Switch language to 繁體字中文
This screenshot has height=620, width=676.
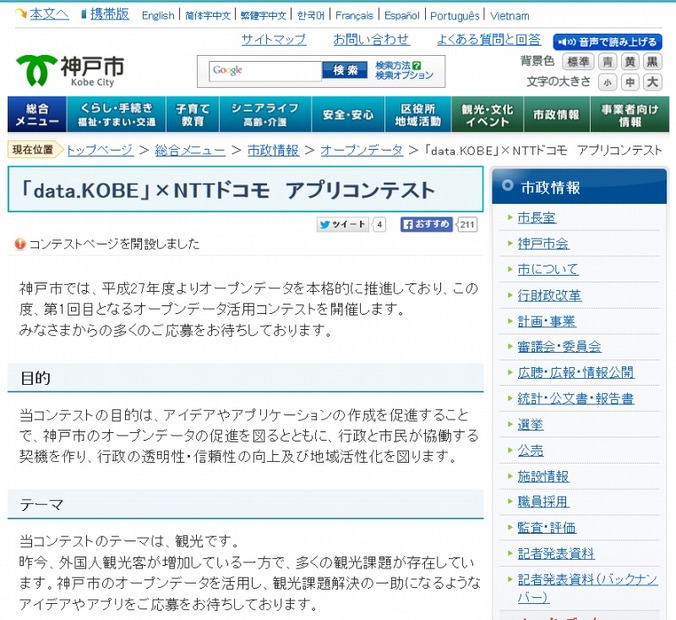point(263,16)
